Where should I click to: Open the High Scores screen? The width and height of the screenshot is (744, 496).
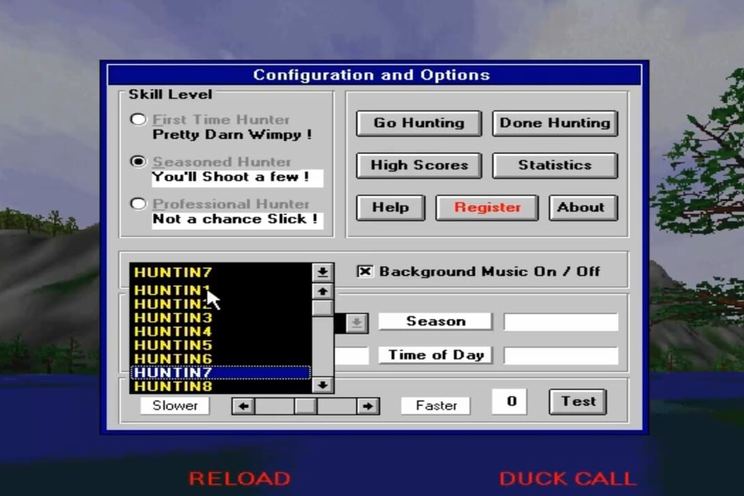coord(419,165)
